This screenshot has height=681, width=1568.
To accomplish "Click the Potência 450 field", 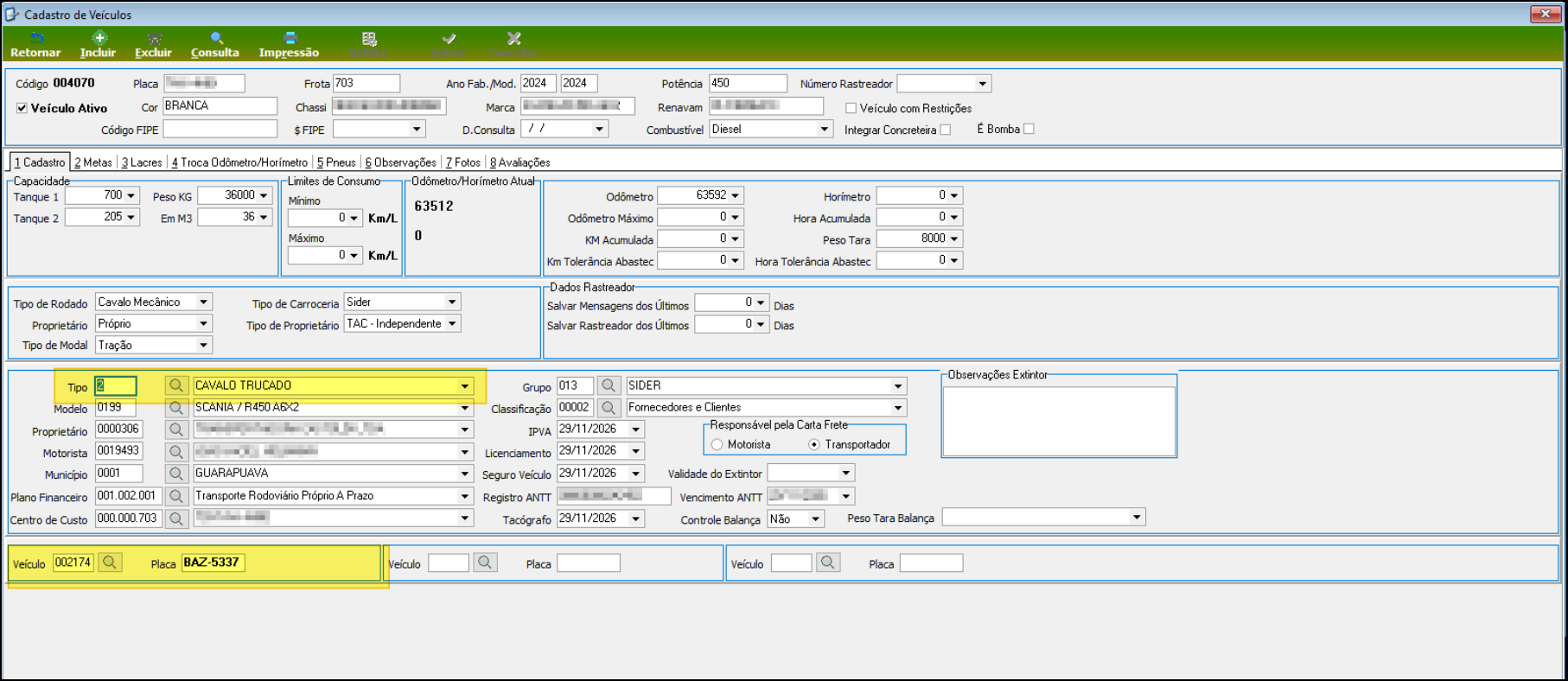I will (748, 83).
